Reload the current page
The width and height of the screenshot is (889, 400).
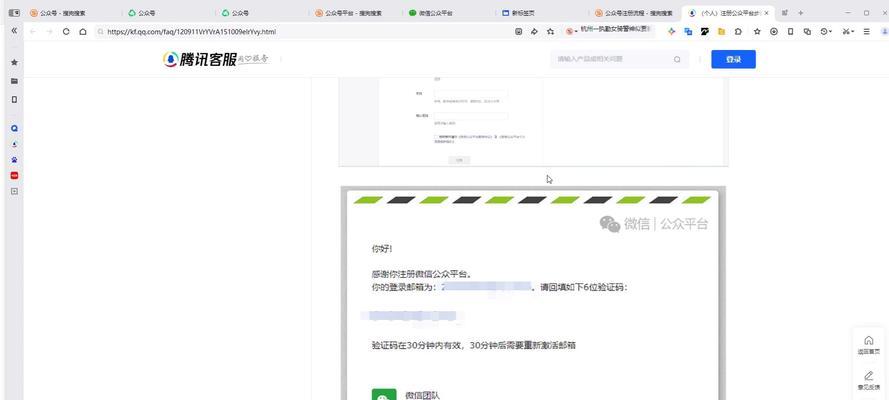[66, 32]
